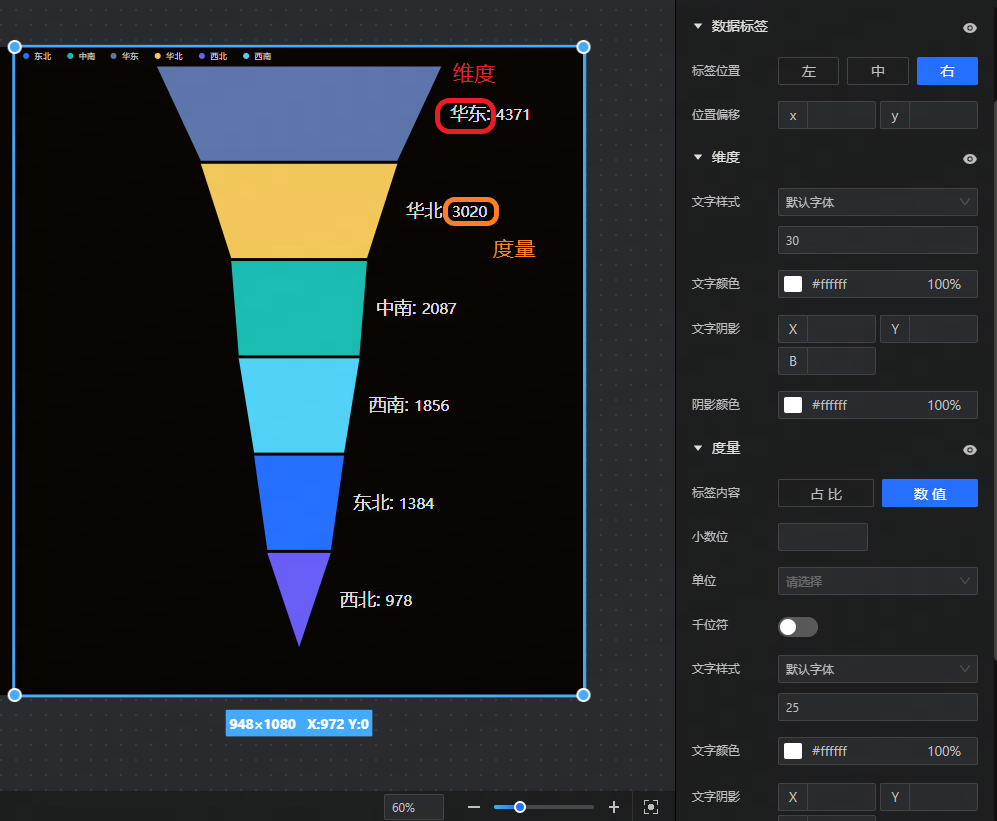Click the 小数位 input field
This screenshot has width=997, height=821.
822,537
